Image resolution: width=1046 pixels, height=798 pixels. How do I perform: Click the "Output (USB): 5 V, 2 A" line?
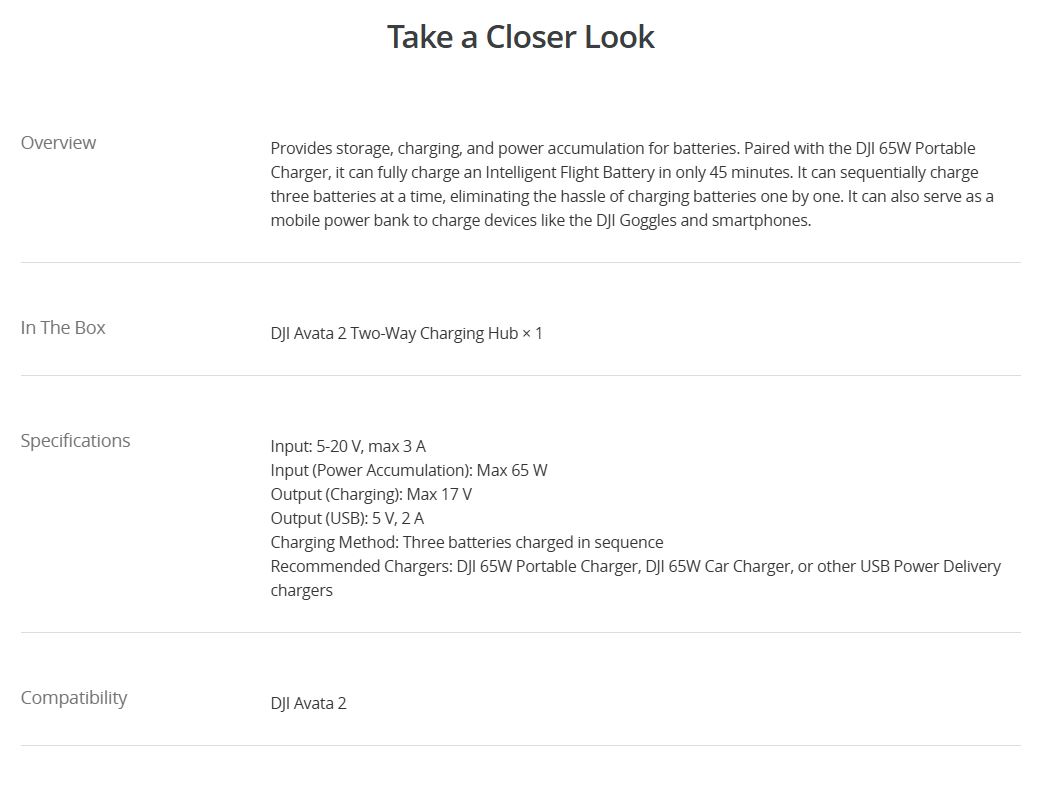point(347,518)
